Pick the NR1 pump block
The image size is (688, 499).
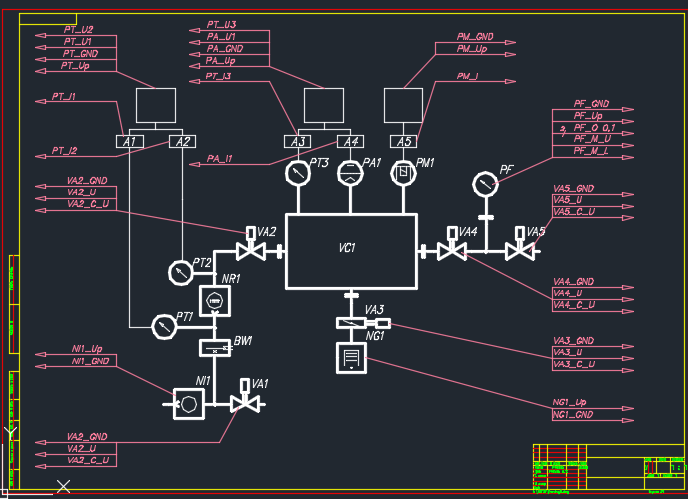coord(215,301)
